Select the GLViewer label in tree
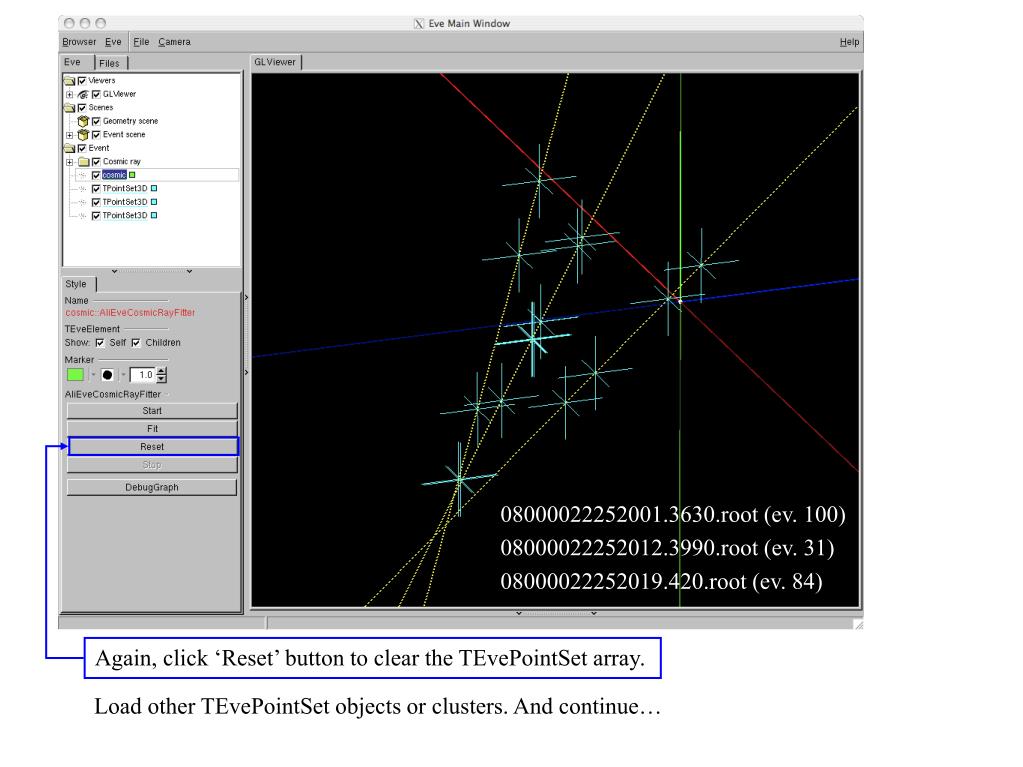 (x=119, y=95)
